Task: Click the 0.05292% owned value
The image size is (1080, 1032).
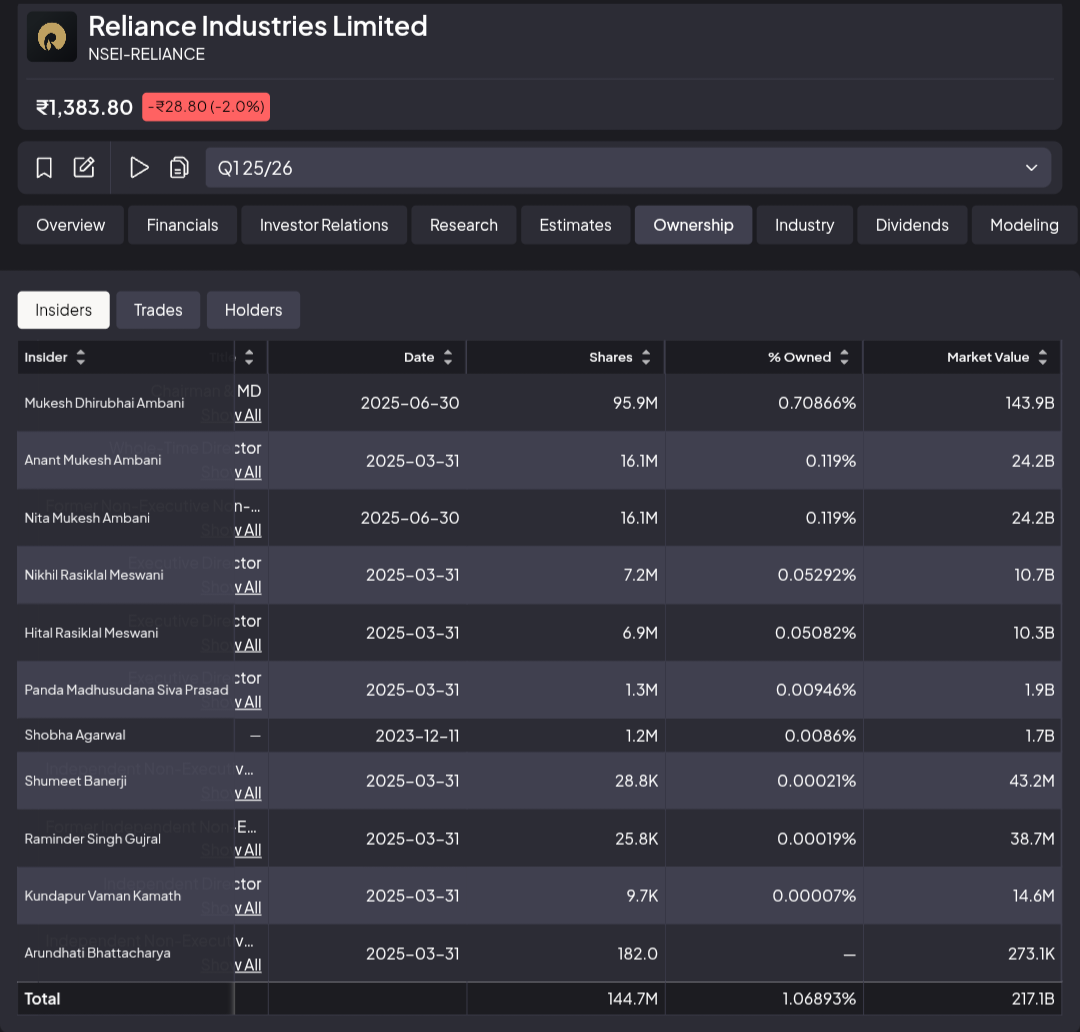Action: 817,575
